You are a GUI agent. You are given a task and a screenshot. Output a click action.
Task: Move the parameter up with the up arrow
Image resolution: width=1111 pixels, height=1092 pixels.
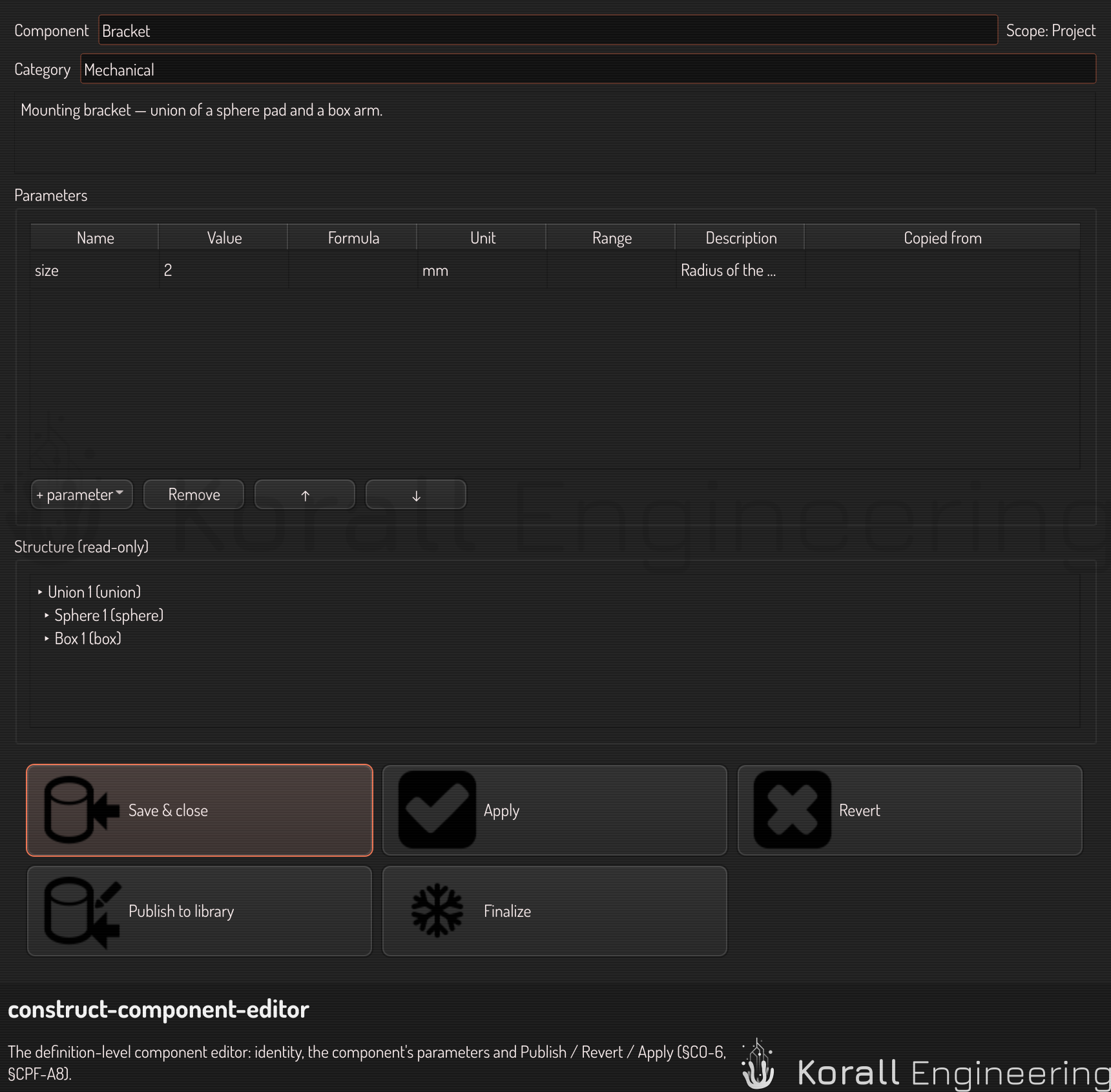305,495
